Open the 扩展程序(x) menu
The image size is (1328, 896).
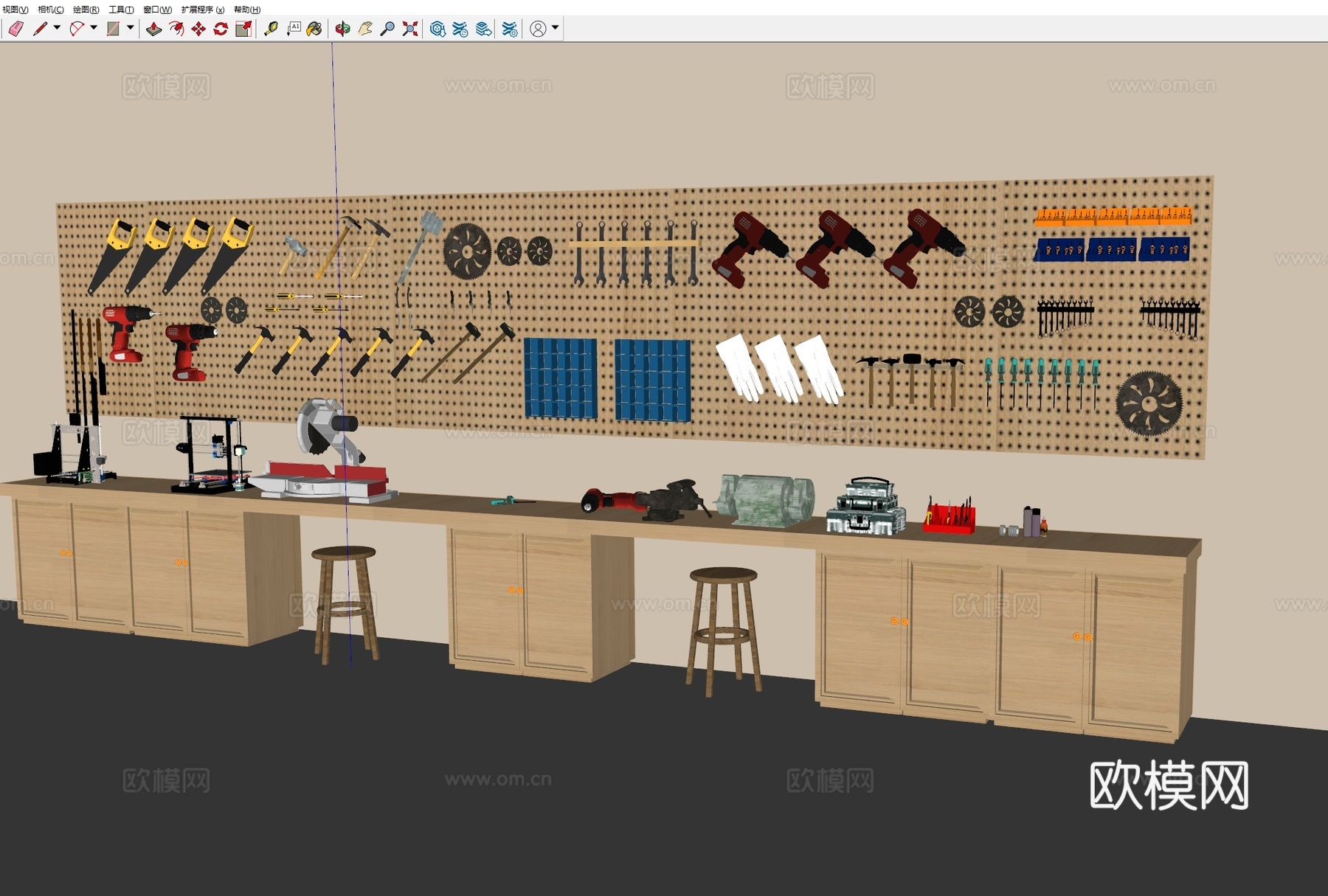(x=203, y=10)
